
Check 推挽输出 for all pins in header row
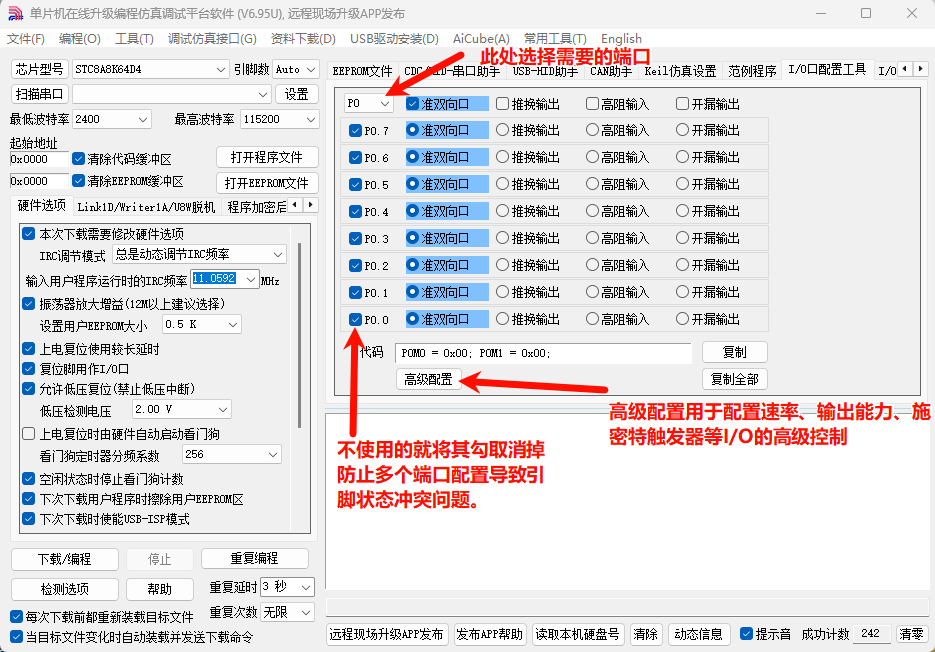click(x=502, y=104)
